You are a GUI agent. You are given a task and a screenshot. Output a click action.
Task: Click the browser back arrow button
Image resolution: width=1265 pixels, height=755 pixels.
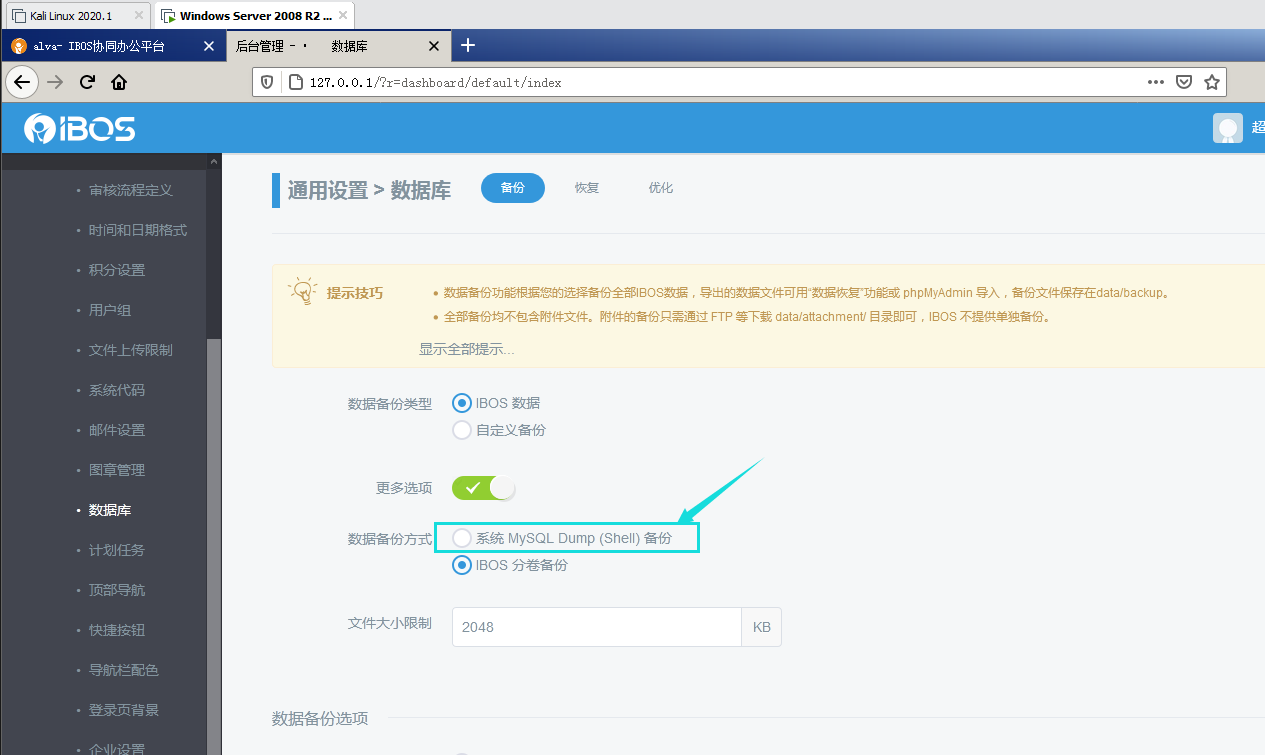pos(23,82)
